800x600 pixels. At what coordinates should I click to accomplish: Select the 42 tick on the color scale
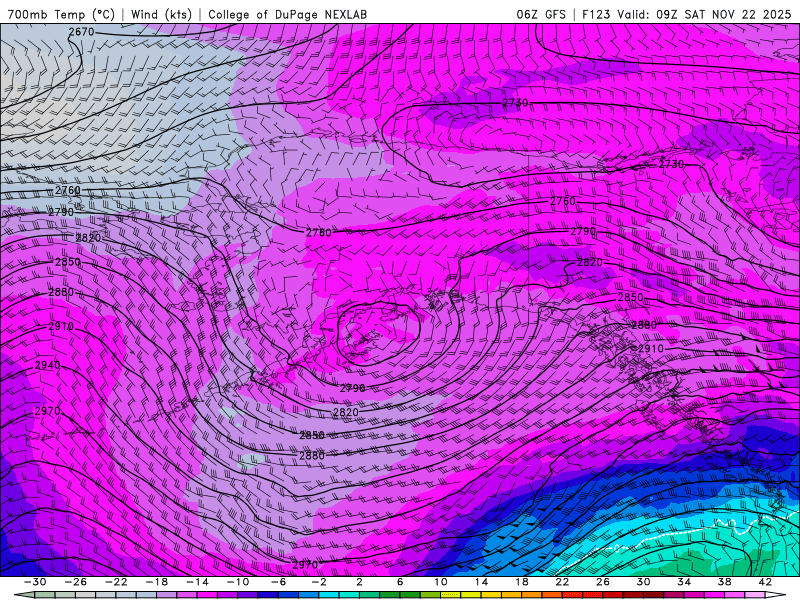point(765,582)
